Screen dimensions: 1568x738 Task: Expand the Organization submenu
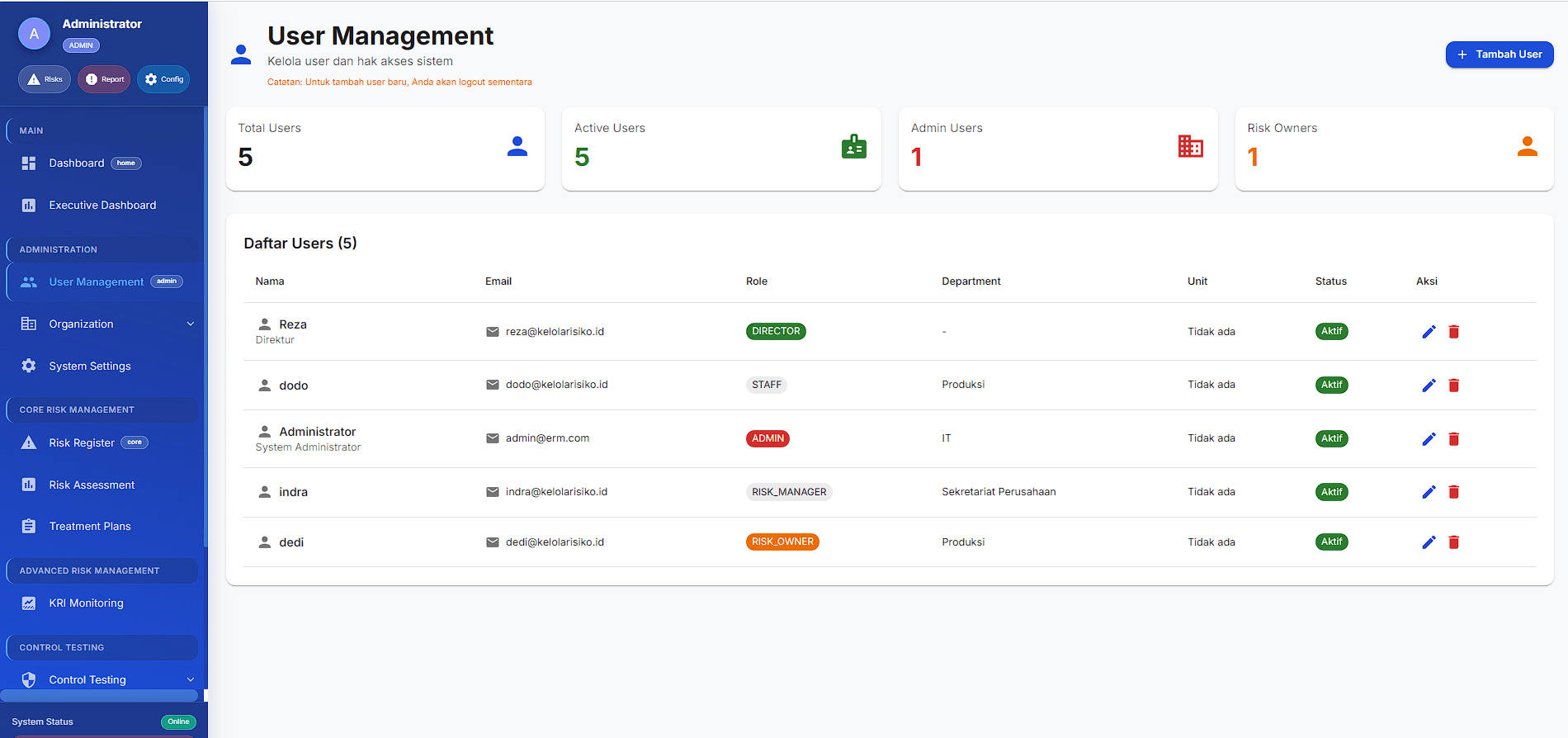click(x=190, y=324)
